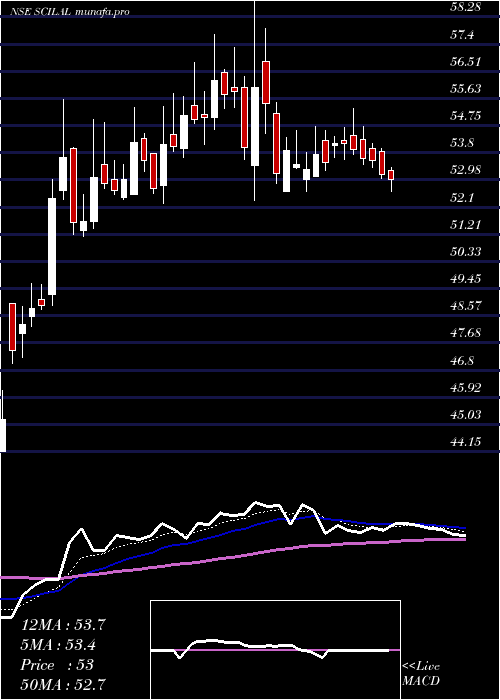Click the 12MA : 53.7 readout
This screenshot has width=500, height=700.
[x=63, y=625]
